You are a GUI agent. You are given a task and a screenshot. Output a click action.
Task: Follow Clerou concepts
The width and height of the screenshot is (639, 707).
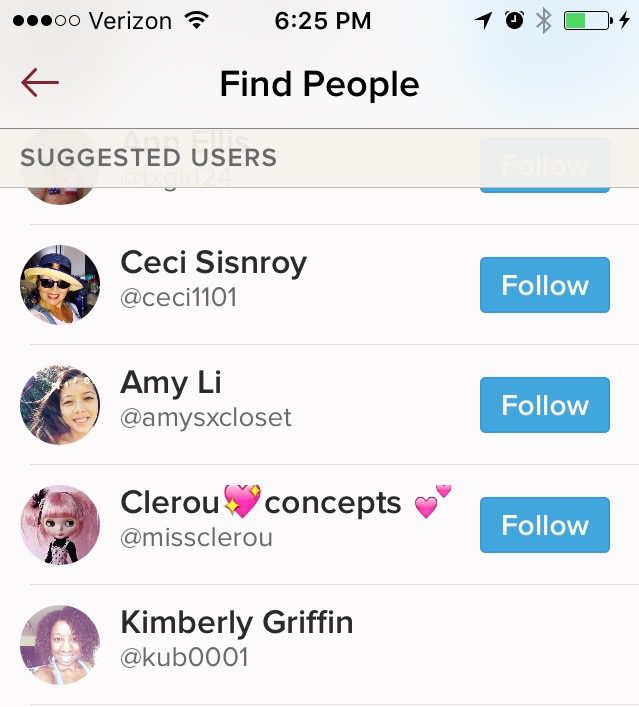(x=544, y=525)
